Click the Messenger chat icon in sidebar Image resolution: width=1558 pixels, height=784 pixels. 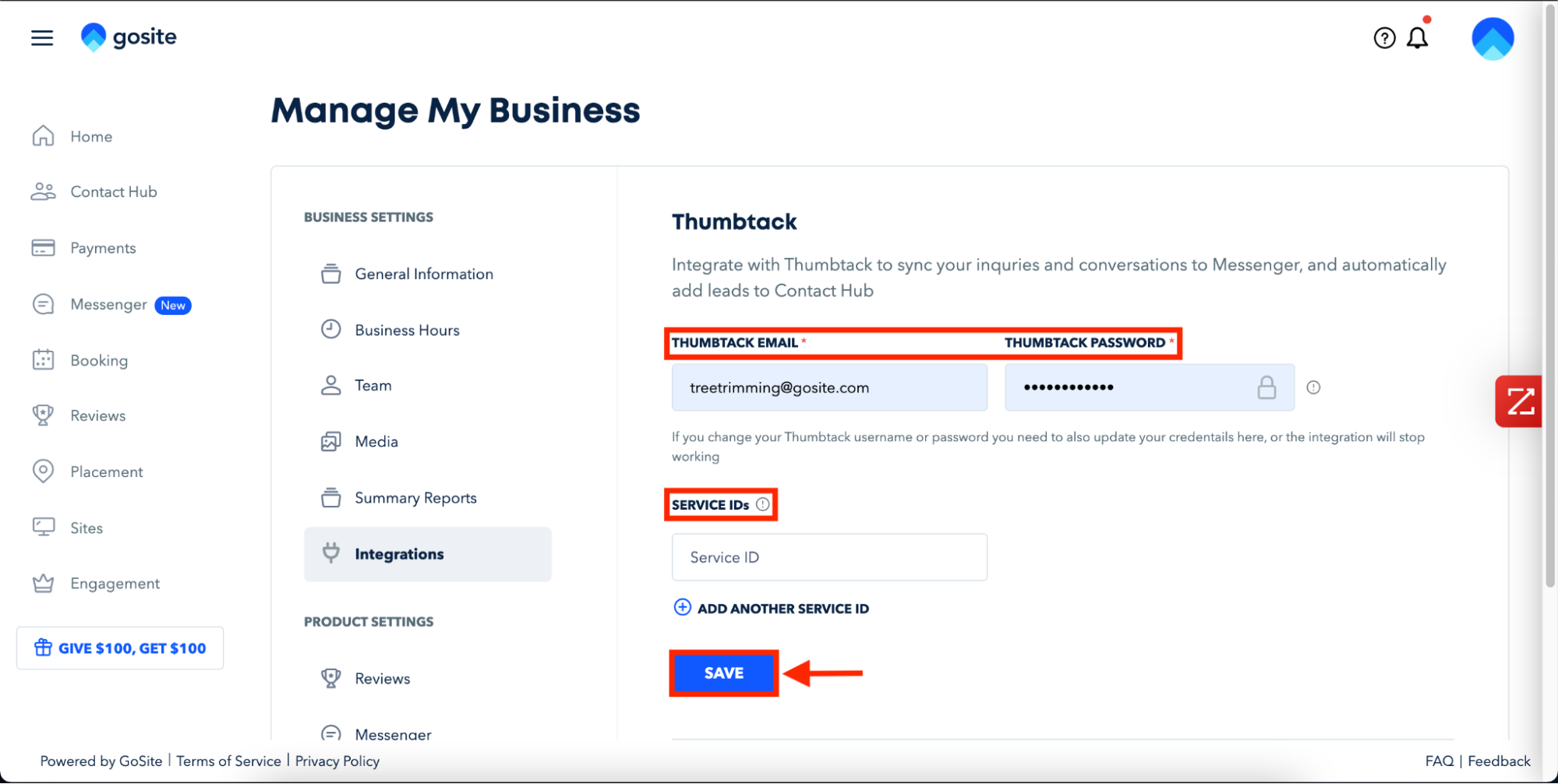pos(44,304)
